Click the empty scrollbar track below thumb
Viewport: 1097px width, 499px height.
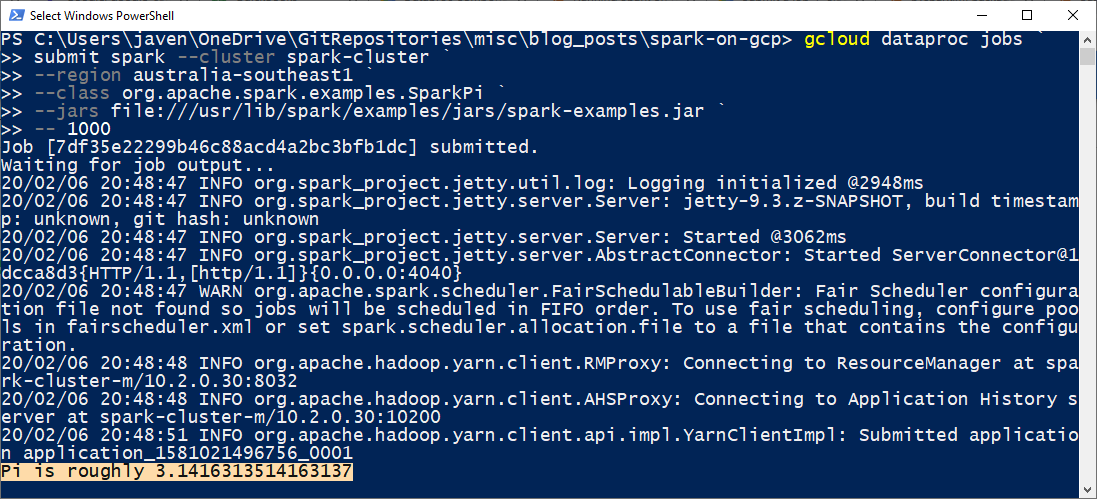(1087, 280)
